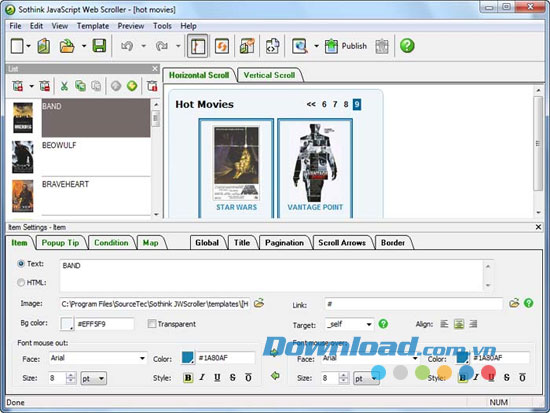550x413 pixels.
Task: Open the new-from-template toolbar icon
Action: [x=43, y=46]
